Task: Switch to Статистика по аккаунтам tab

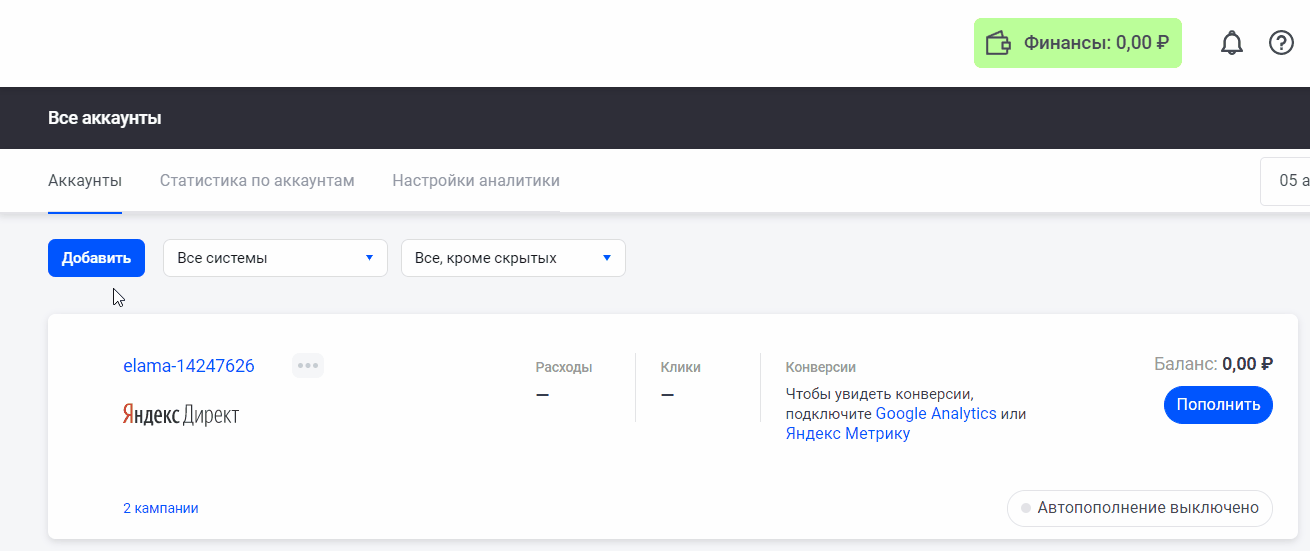Action: [x=257, y=181]
